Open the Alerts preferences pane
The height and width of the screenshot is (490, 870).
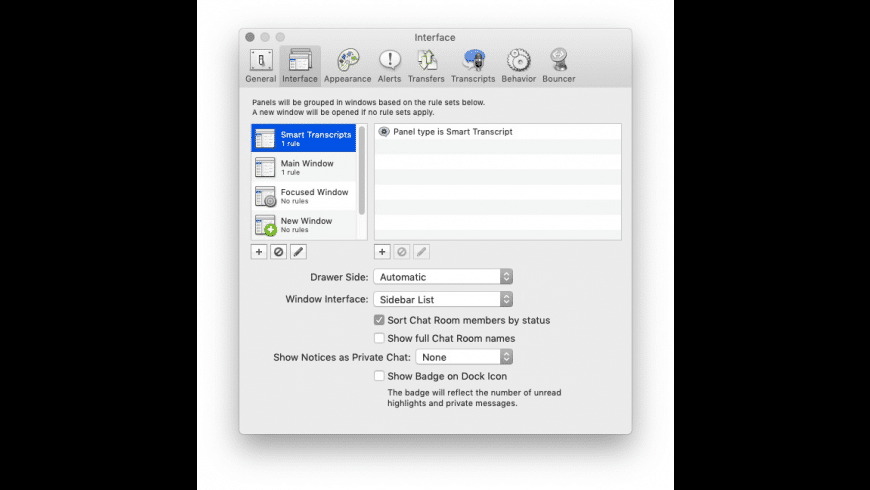(390, 66)
